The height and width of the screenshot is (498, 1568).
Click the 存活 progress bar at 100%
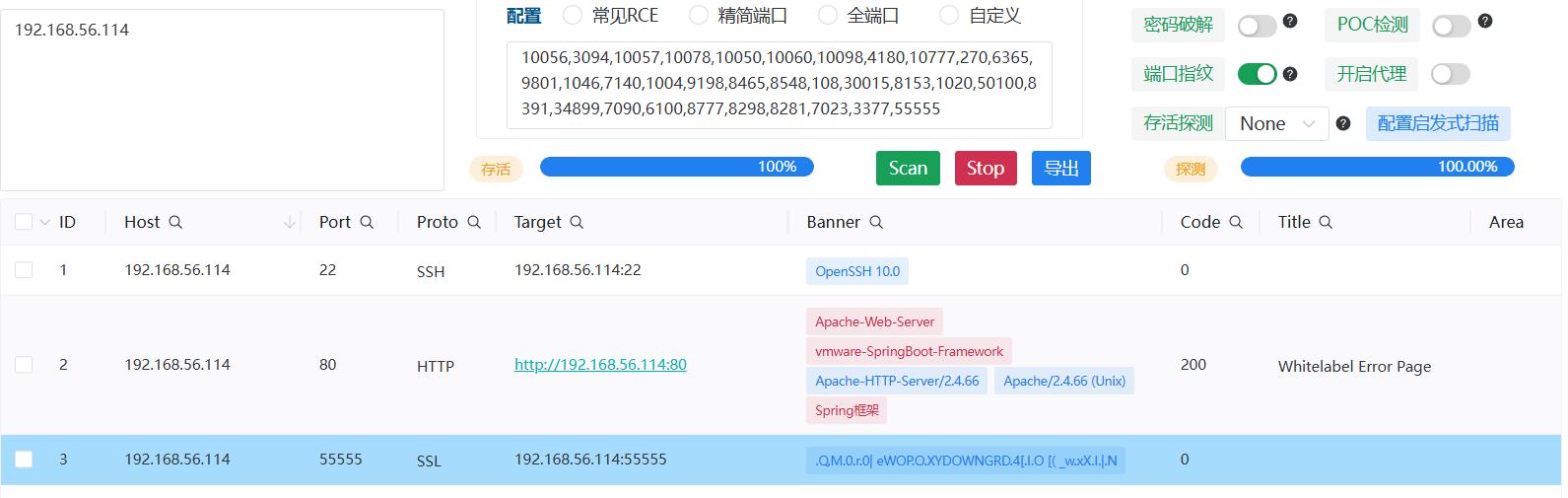click(x=677, y=167)
